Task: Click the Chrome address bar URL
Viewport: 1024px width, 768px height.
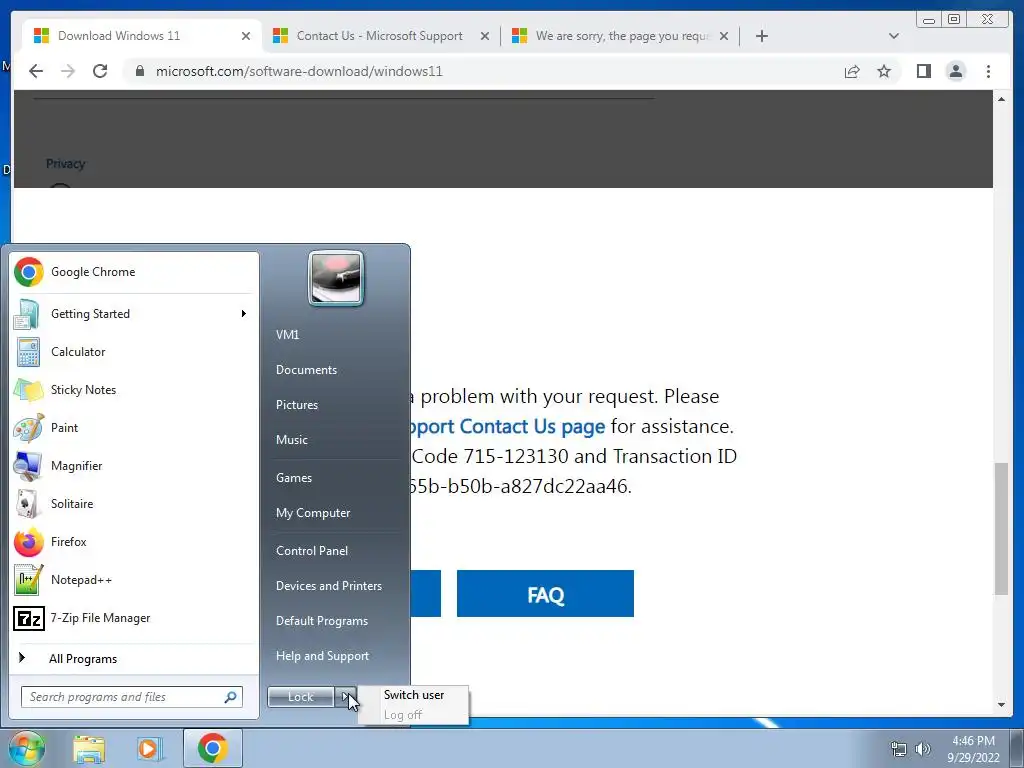Action: (x=299, y=71)
